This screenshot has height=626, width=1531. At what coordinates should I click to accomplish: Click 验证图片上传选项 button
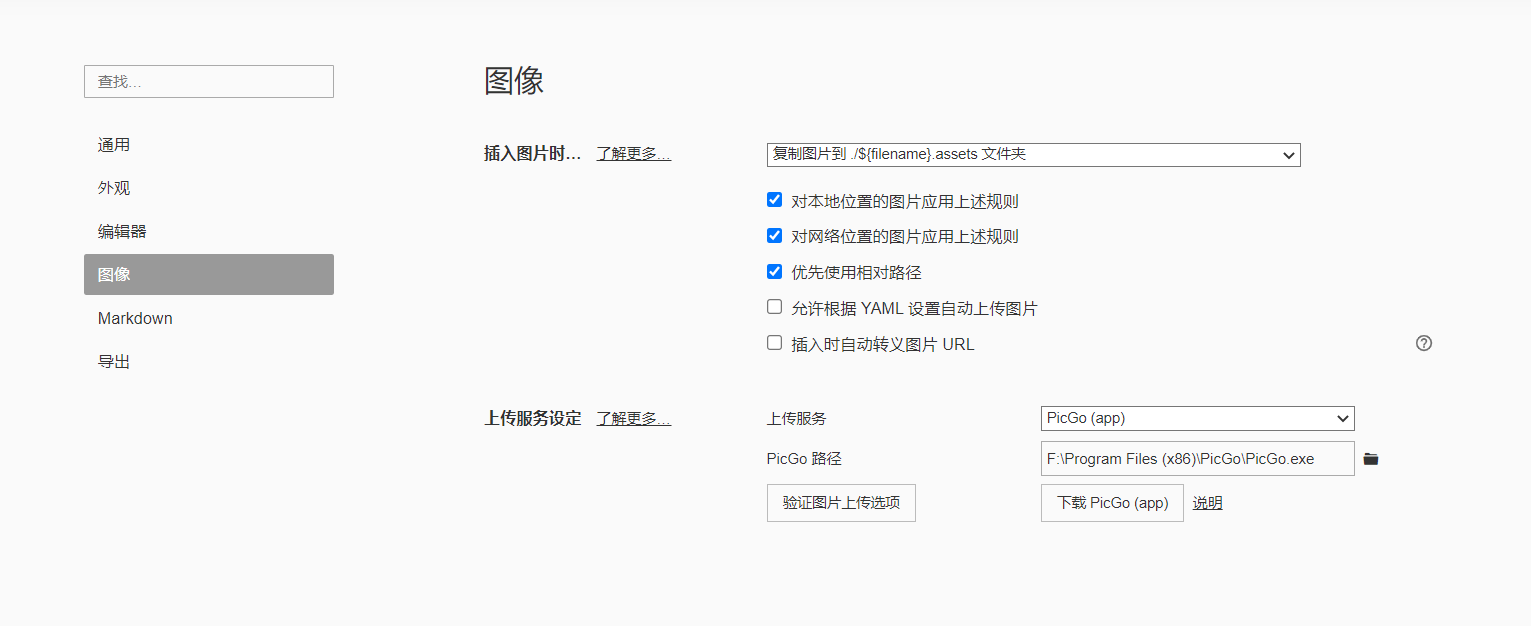coord(841,503)
